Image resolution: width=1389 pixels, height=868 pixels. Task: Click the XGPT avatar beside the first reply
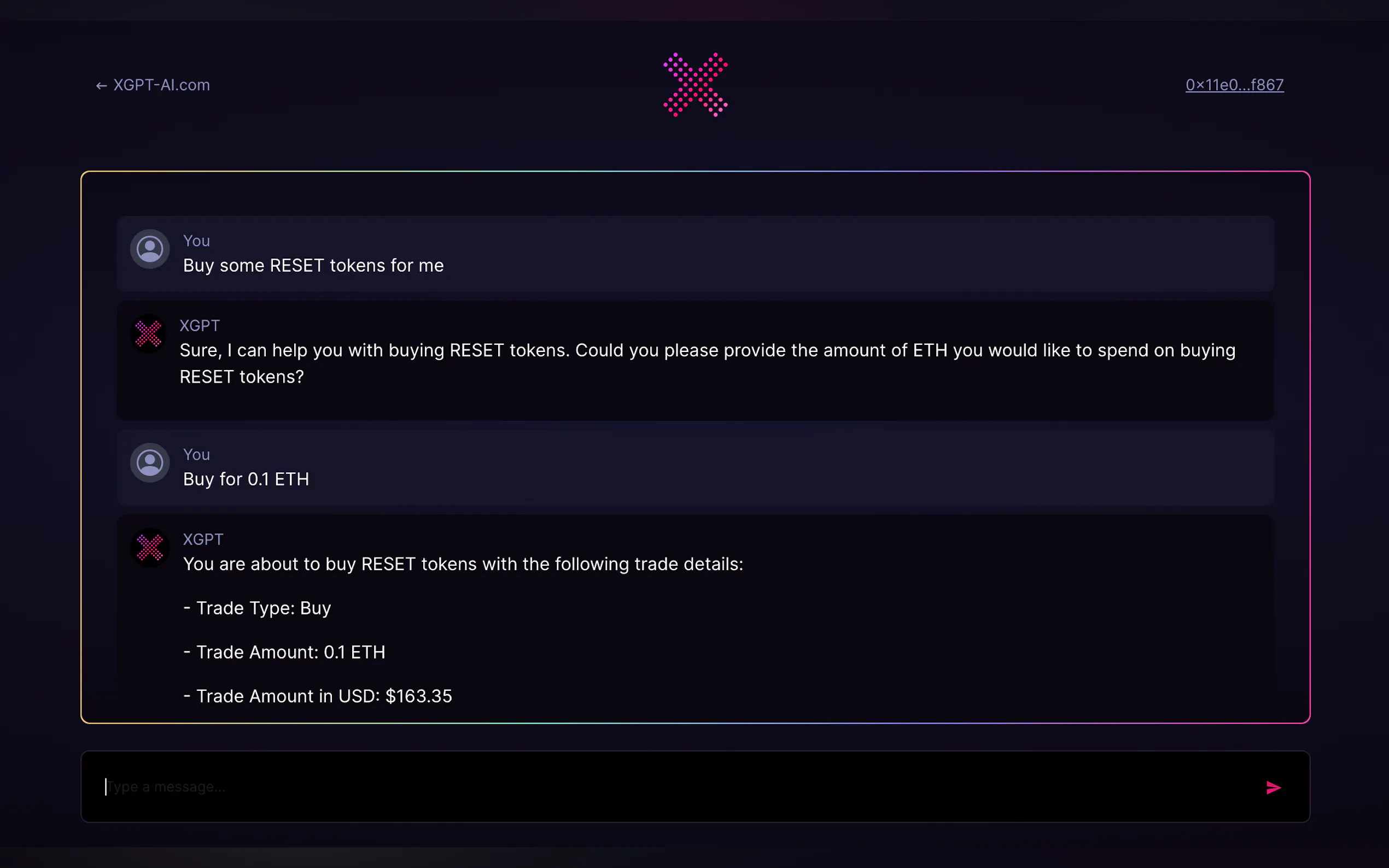point(149,333)
